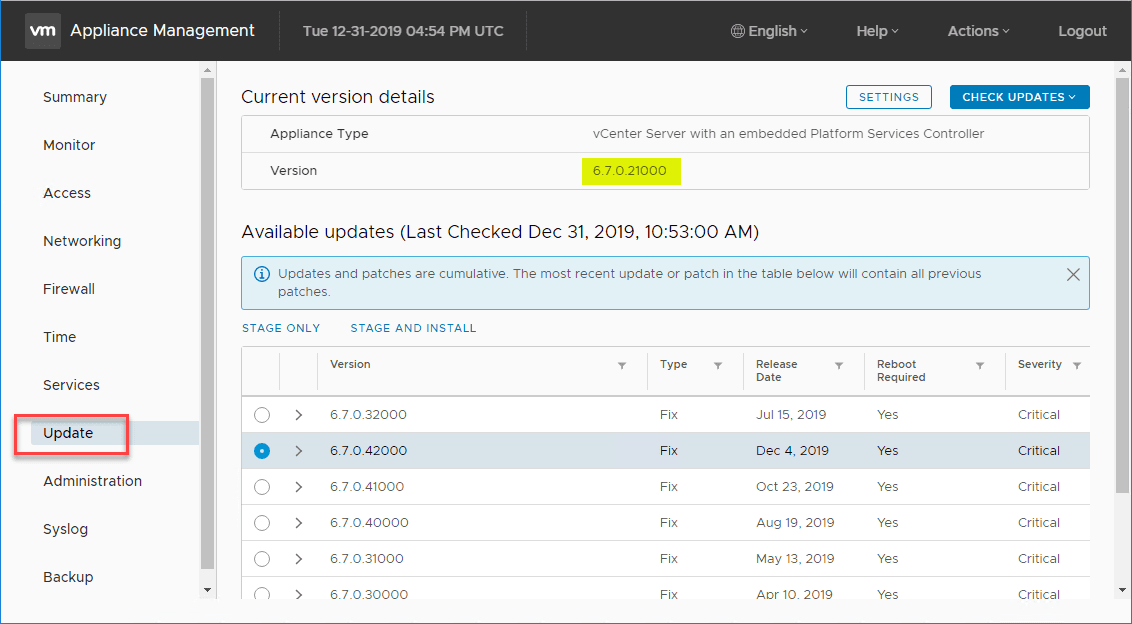Click the Stage and Install link
This screenshot has width=1132, height=624.
click(x=413, y=328)
